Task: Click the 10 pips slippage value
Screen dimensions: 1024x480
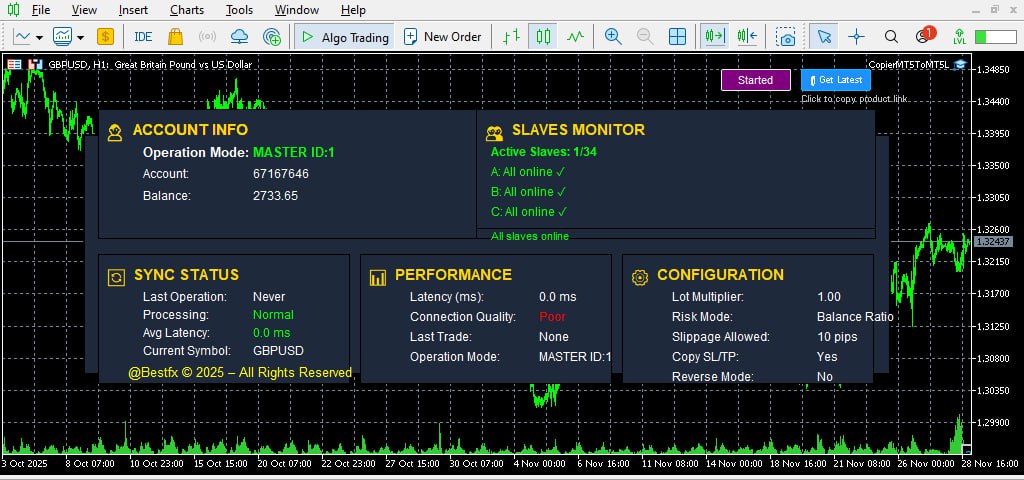Action: point(837,337)
